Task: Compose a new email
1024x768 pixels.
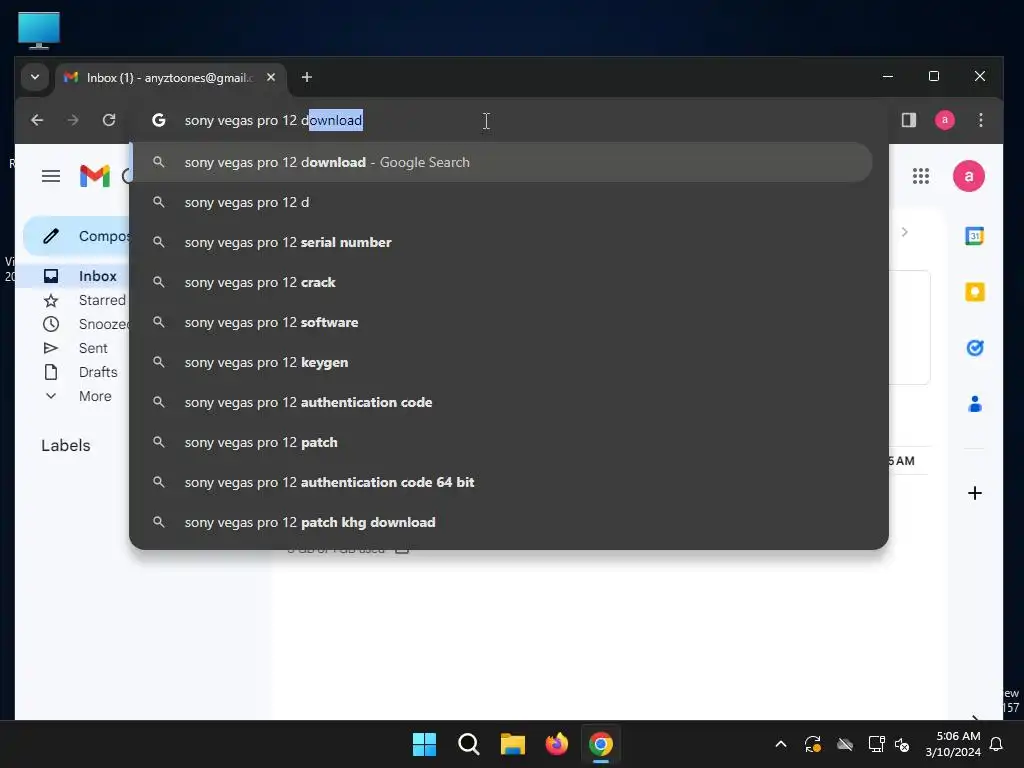Action: pyautogui.click(x=77, y=236)
